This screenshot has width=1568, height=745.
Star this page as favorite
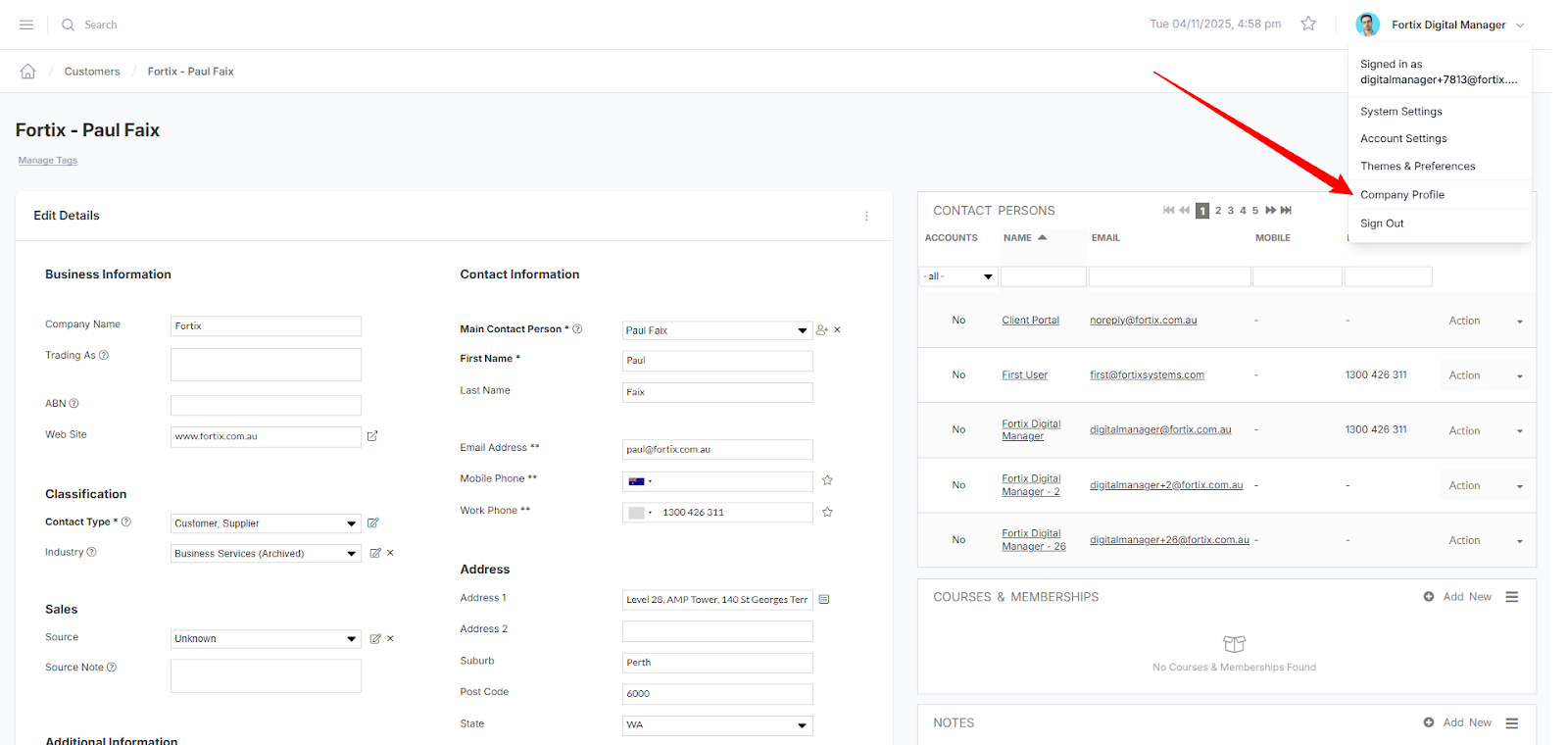coord(1308,24)
